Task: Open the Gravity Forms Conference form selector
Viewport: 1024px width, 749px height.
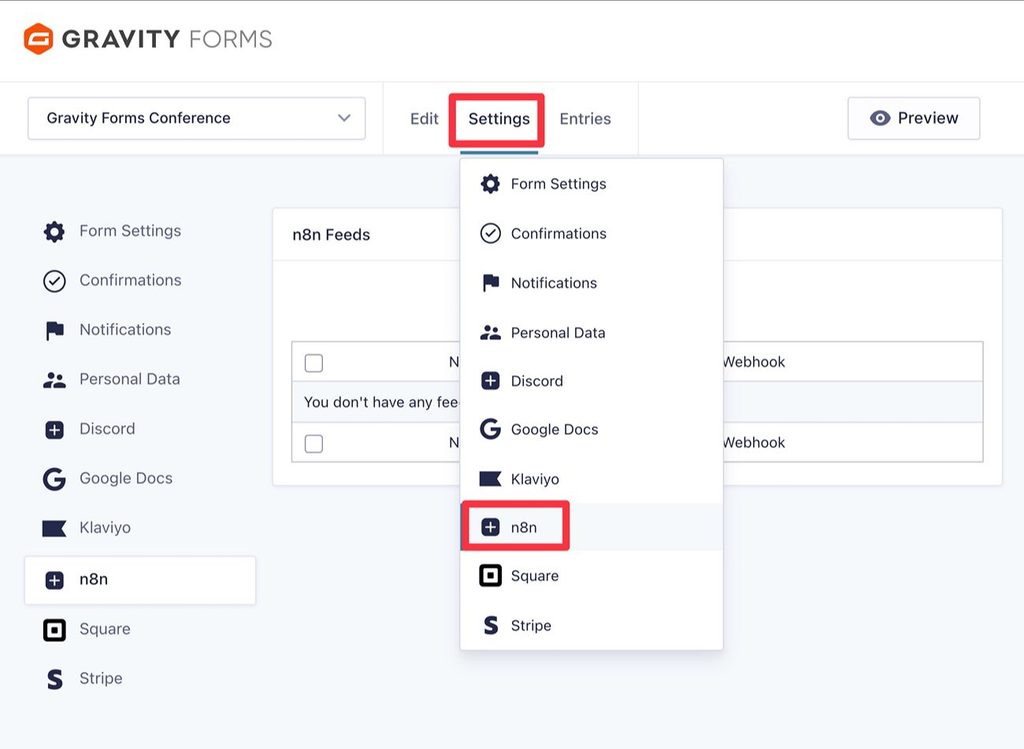Action: pyautogui.click(x=197, y=118)
